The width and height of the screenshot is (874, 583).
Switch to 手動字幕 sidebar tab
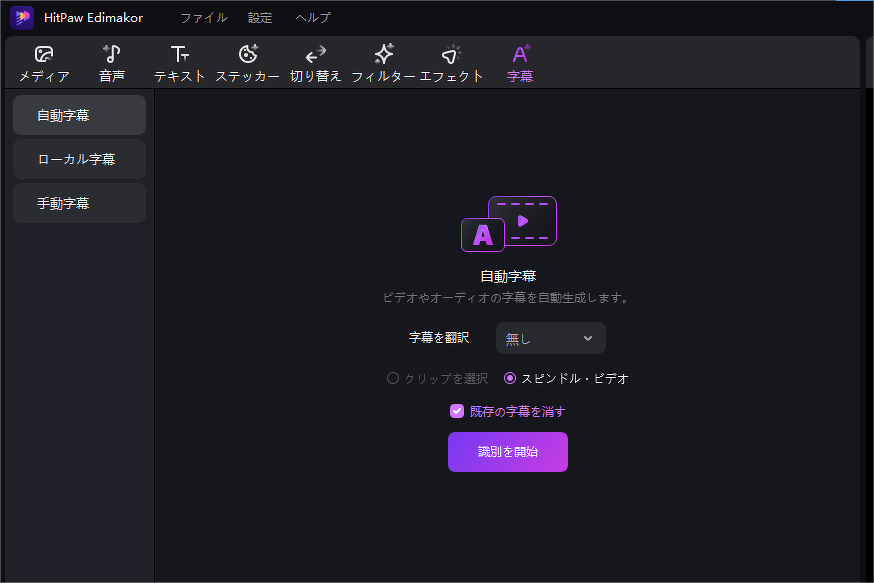80,203
